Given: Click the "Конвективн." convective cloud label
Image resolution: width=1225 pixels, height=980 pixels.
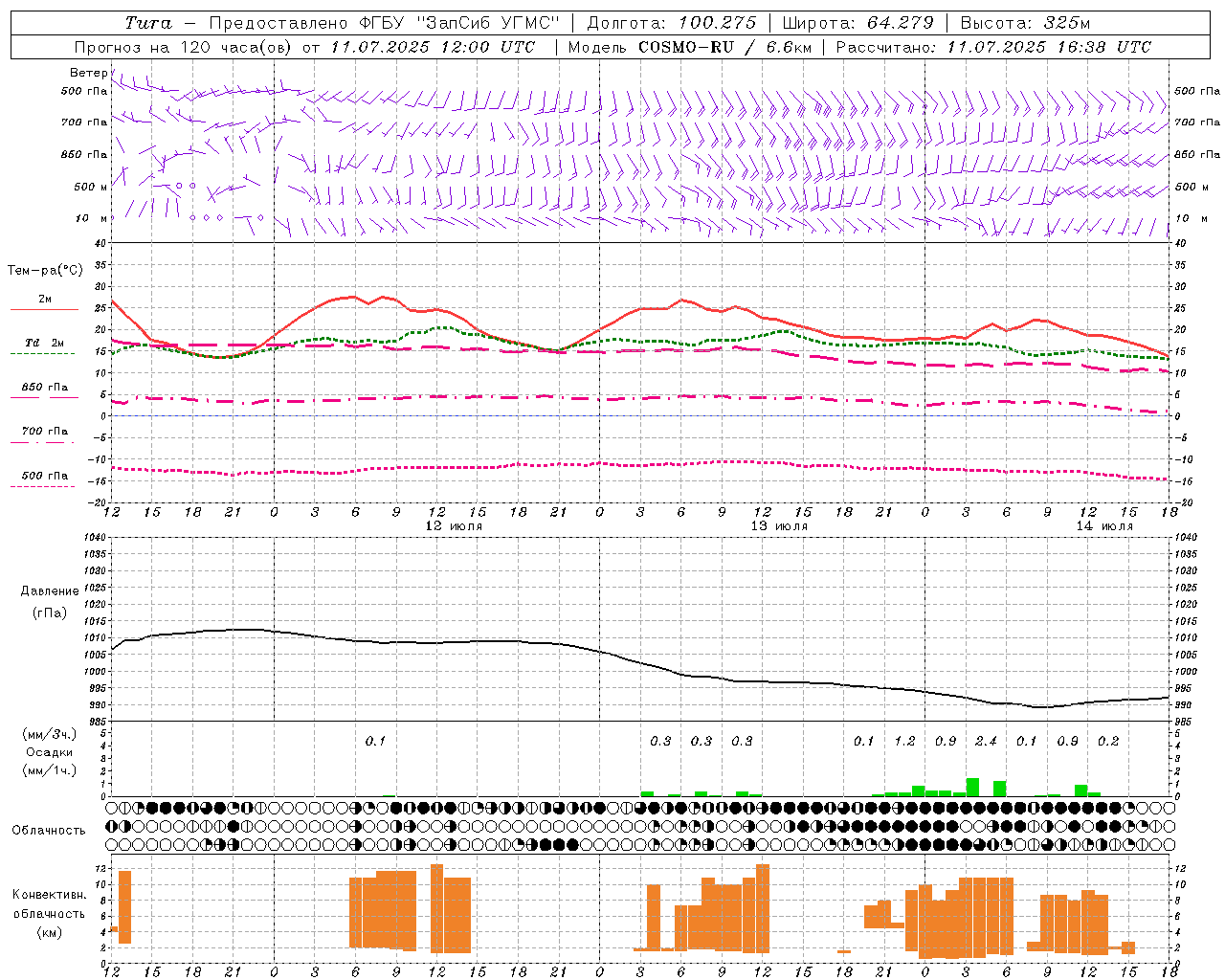Looking at the screenshot, I should pyautogui.click(x=50, y=895).
